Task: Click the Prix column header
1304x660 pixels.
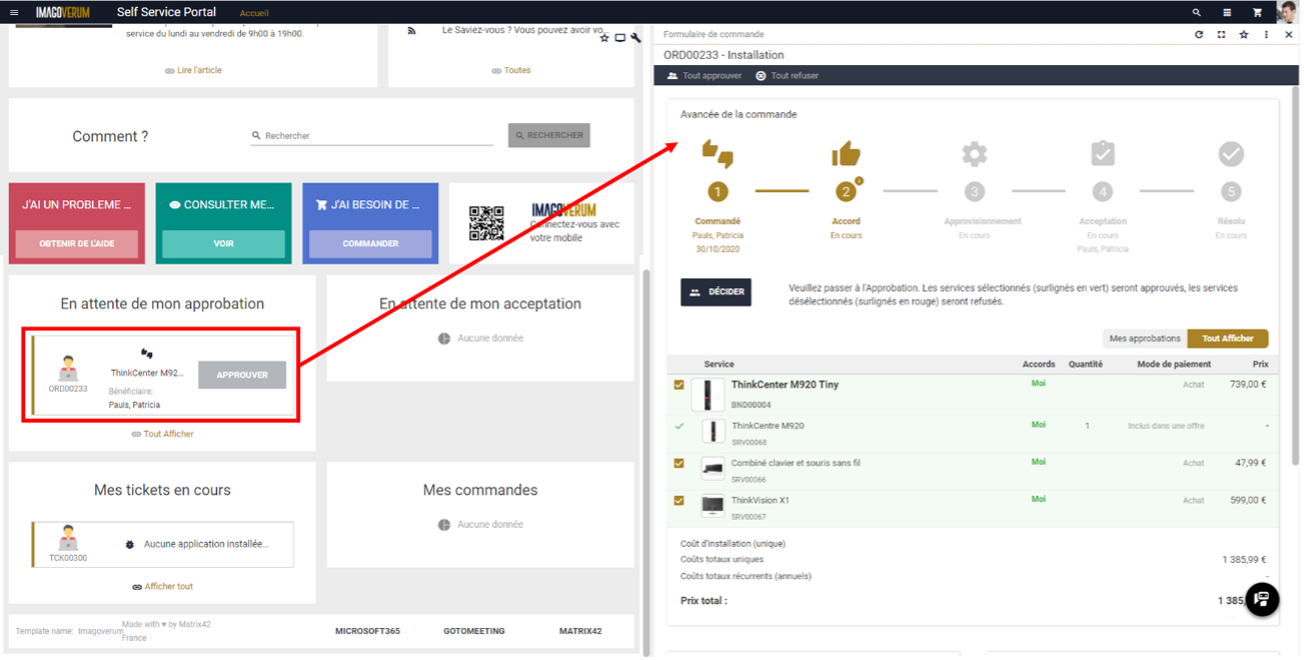Action: (1260, 364)
